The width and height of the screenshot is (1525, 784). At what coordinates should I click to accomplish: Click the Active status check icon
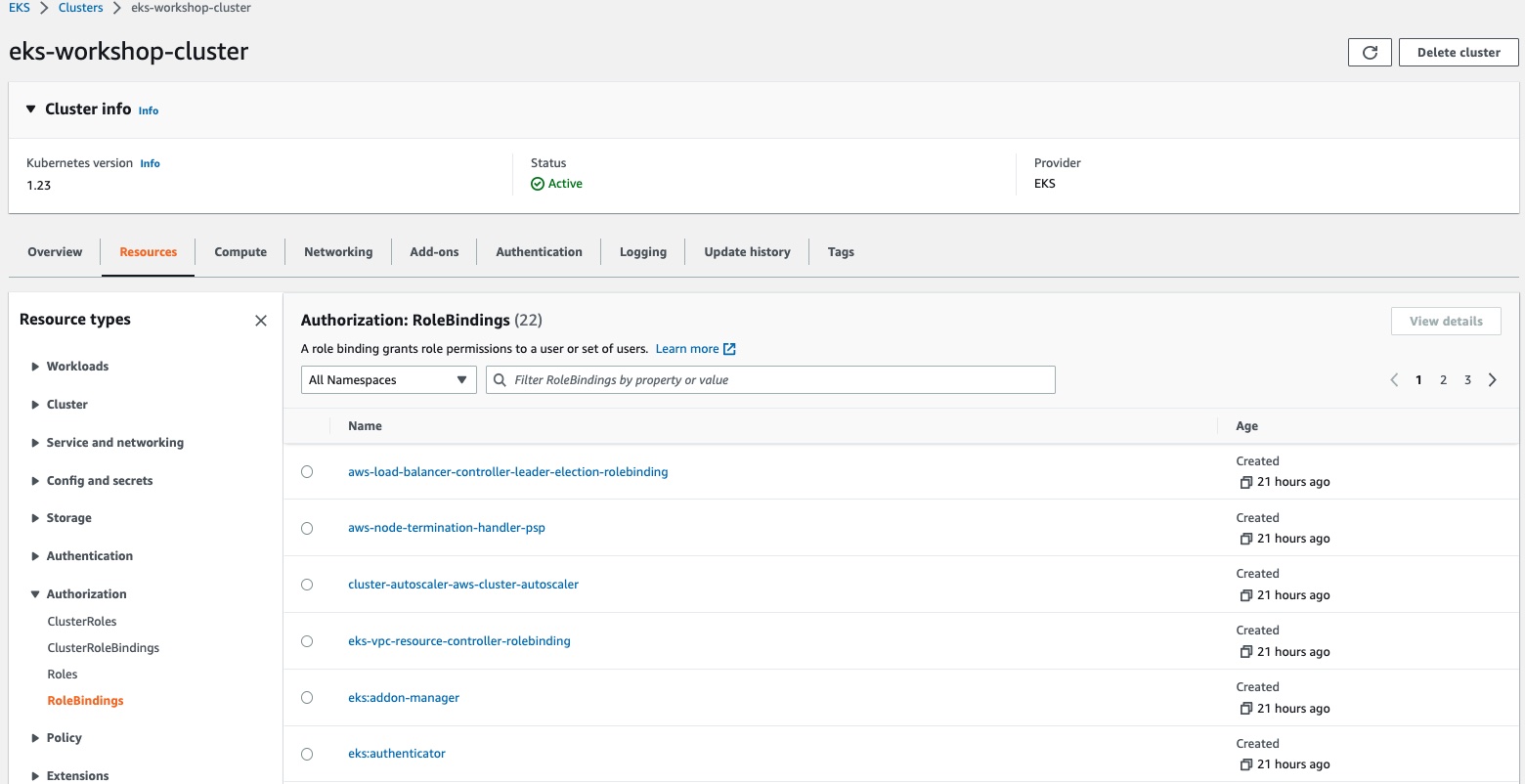click(x=538, y=184)
